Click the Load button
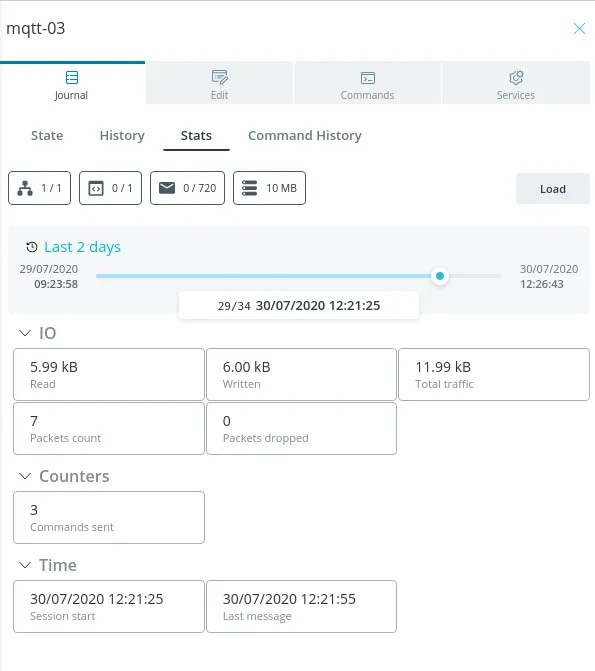This screenshot has height=671, width=595. (553, 189)
